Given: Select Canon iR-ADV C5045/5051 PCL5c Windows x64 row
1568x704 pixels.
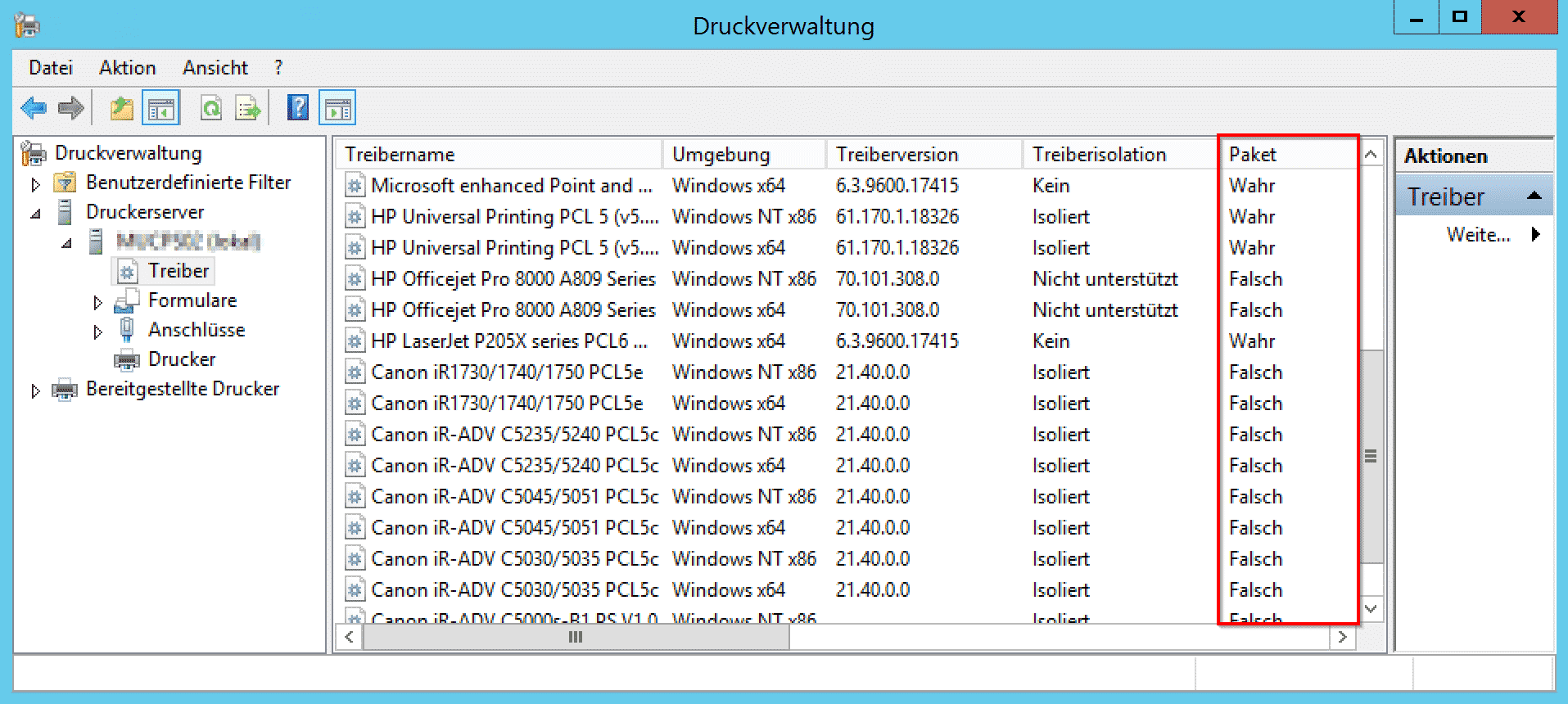Looking at the screenshot, I should [x=847, y=528].
